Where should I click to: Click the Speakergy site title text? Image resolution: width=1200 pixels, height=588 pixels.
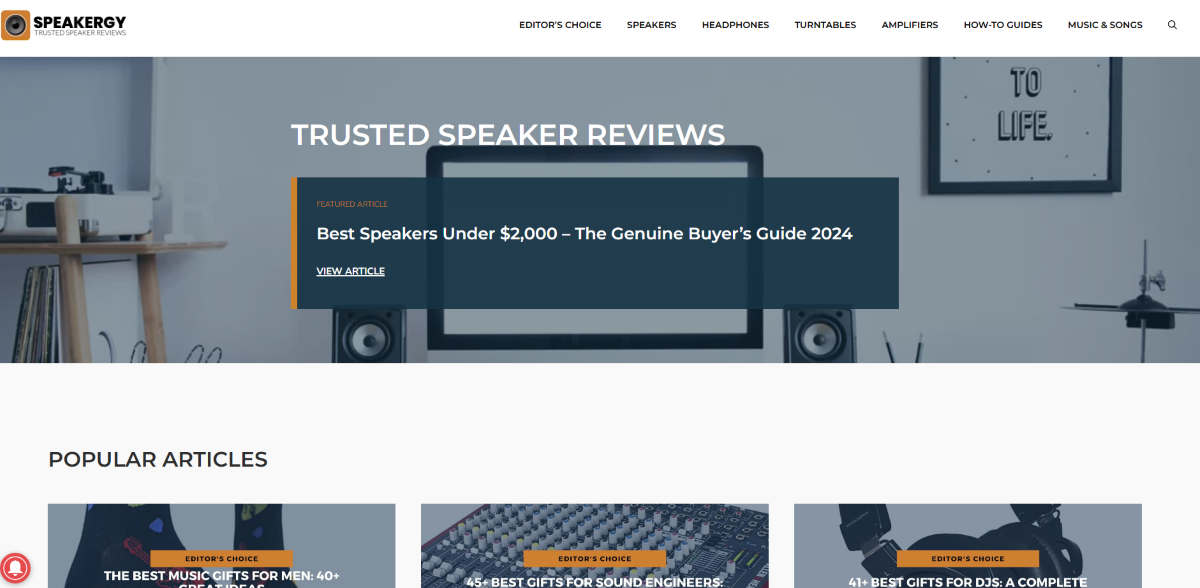(x=79, y=21)
